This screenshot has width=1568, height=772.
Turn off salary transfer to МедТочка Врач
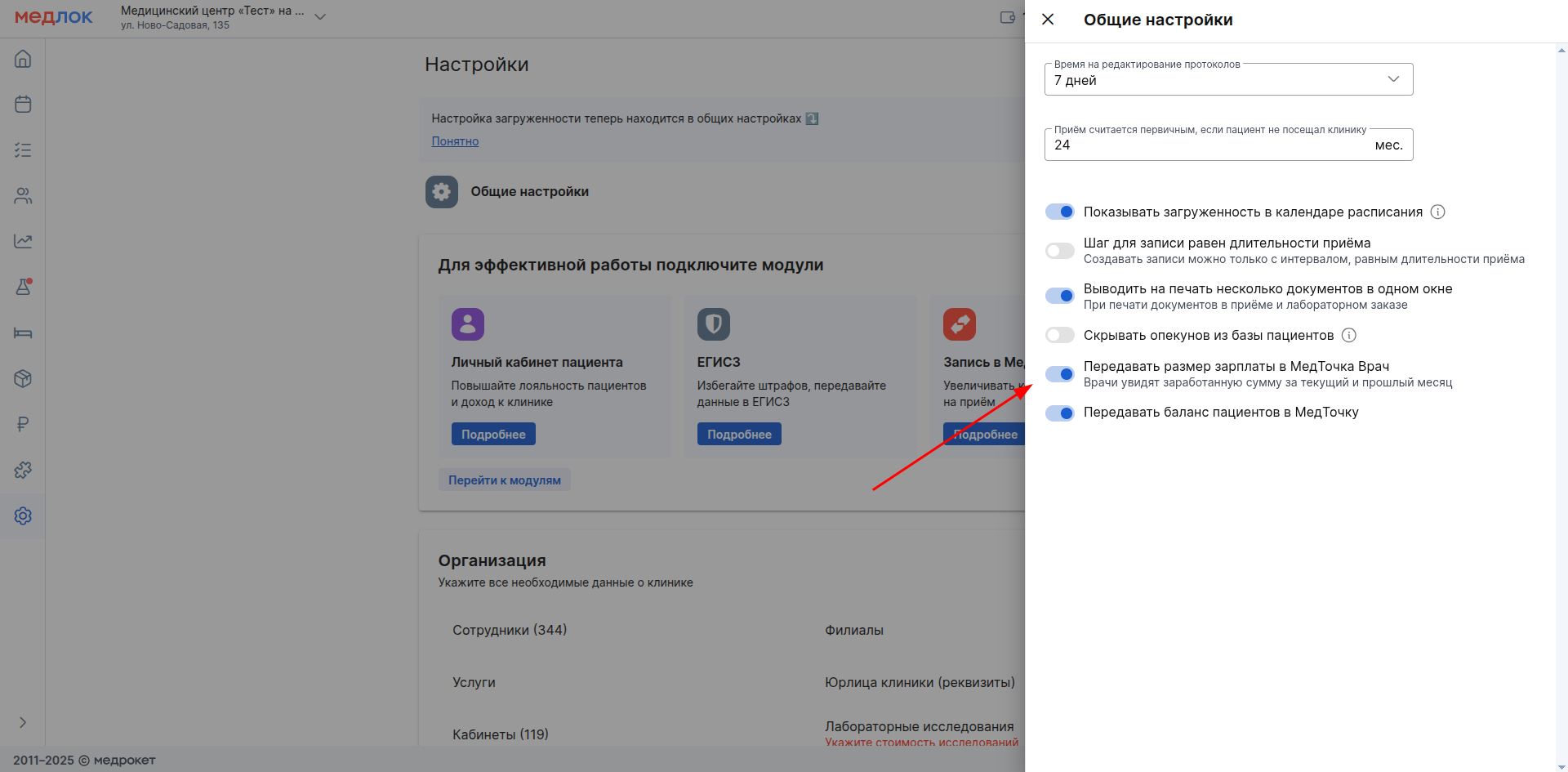pos(1060,374)
